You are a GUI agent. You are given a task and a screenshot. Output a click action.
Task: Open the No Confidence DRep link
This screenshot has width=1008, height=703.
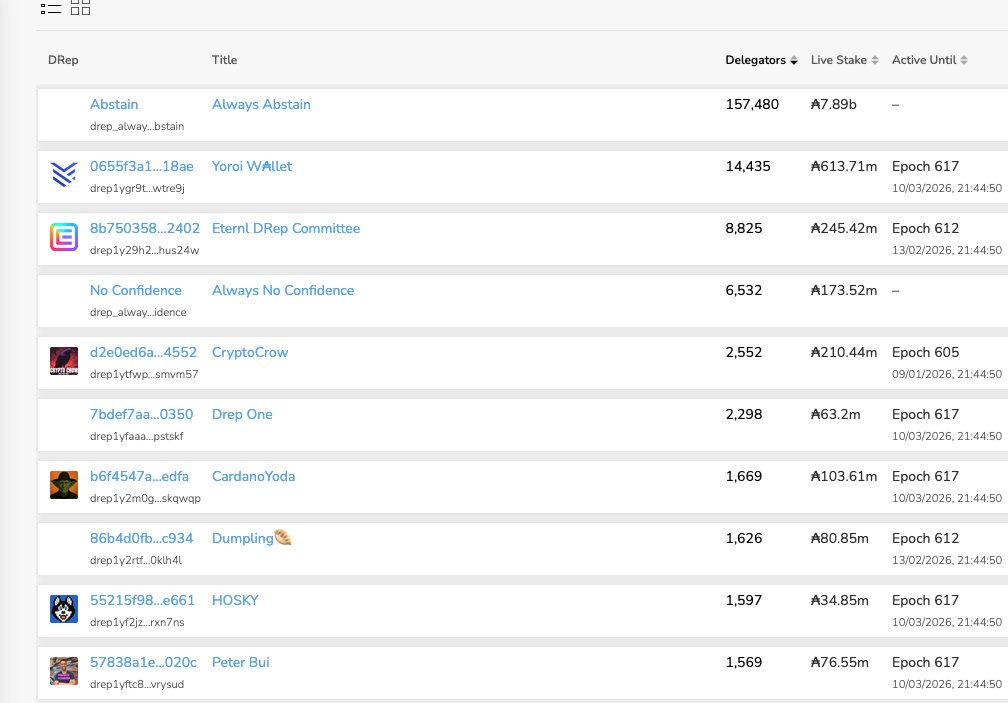click(136, 290)
